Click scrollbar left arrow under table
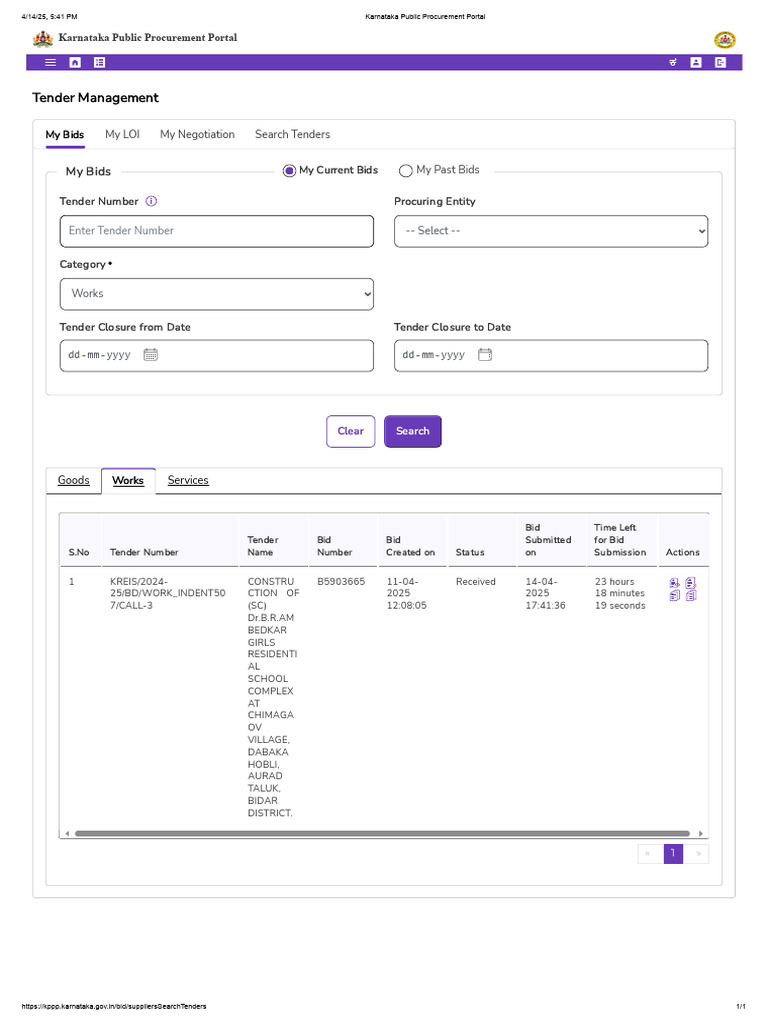This screenshot has height=1024, width=768. pyautogui.click(x=67, y=833)
